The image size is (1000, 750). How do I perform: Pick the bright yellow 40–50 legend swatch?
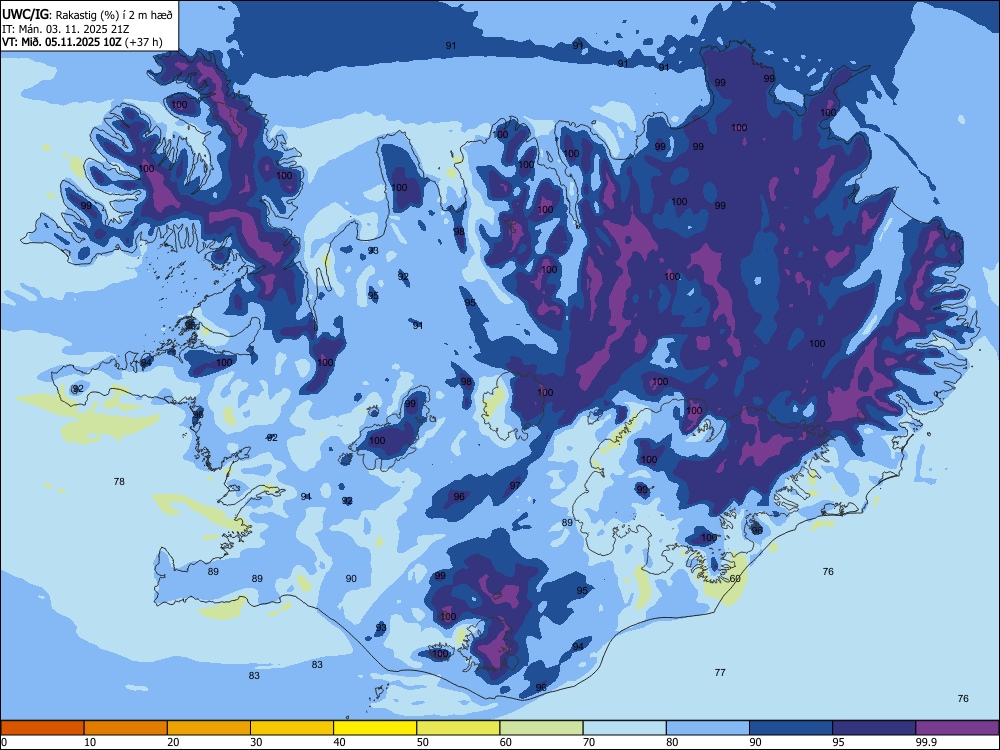click(x=375, y=728)
